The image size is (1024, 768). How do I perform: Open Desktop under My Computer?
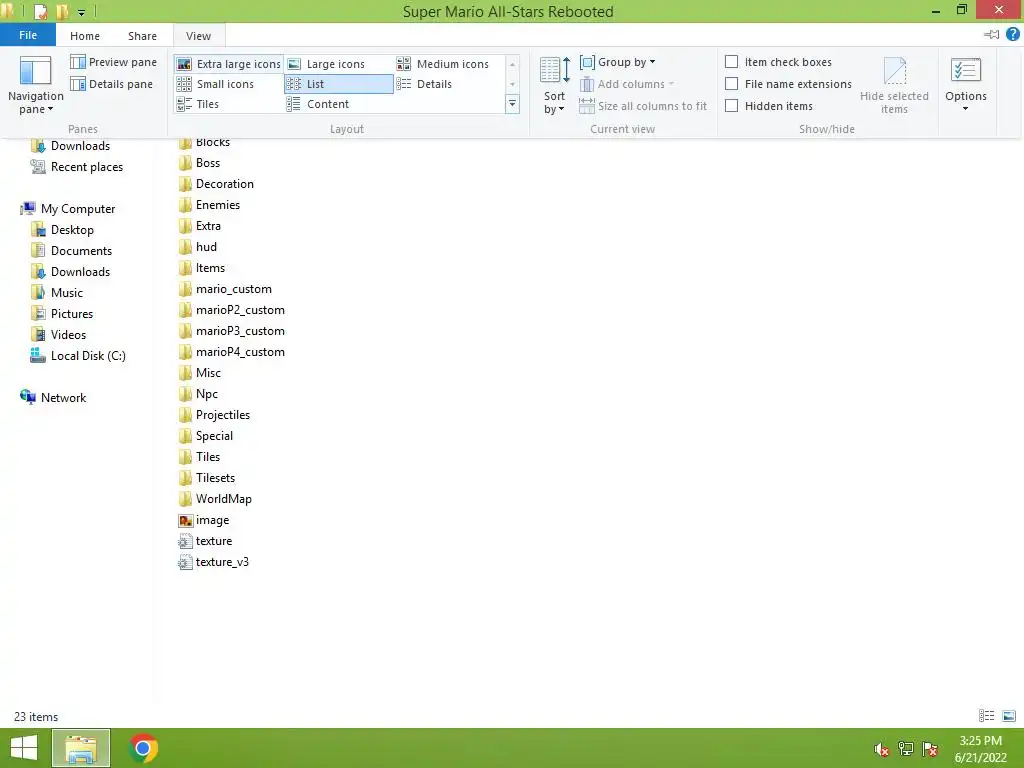pyautogui.click(x=63, y=230)
